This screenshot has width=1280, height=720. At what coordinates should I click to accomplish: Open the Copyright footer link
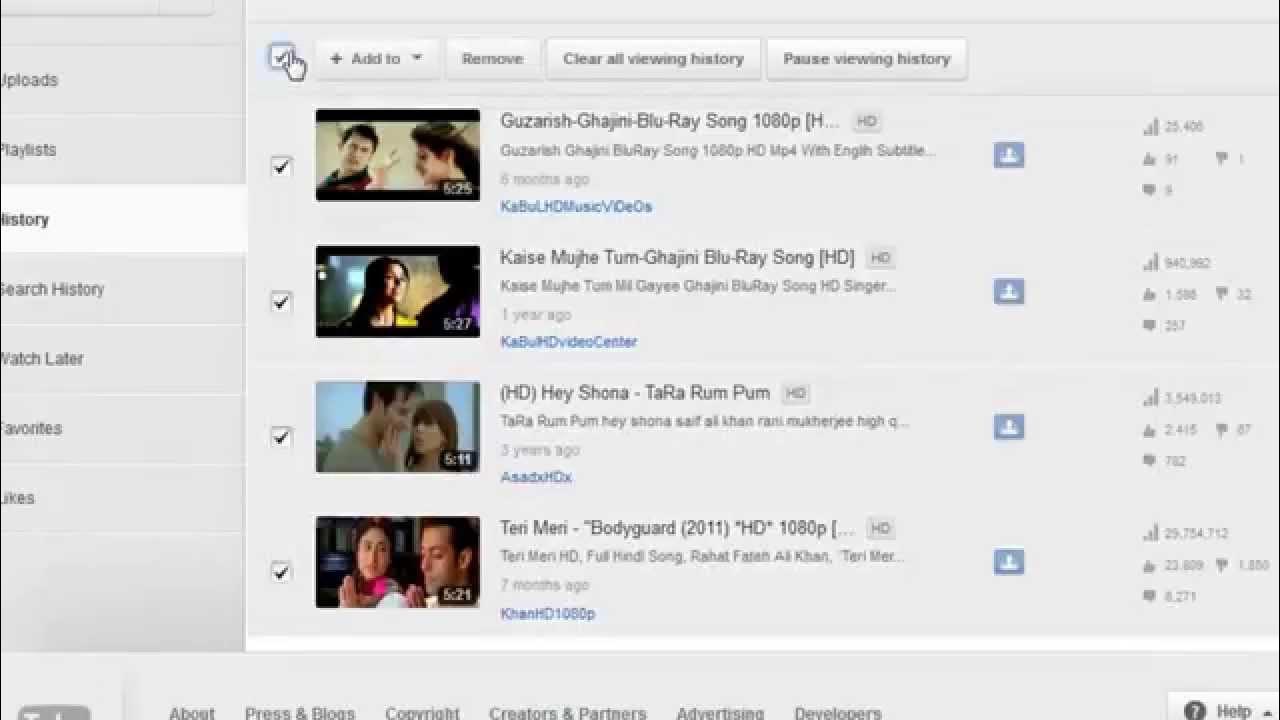coord(422,712)
